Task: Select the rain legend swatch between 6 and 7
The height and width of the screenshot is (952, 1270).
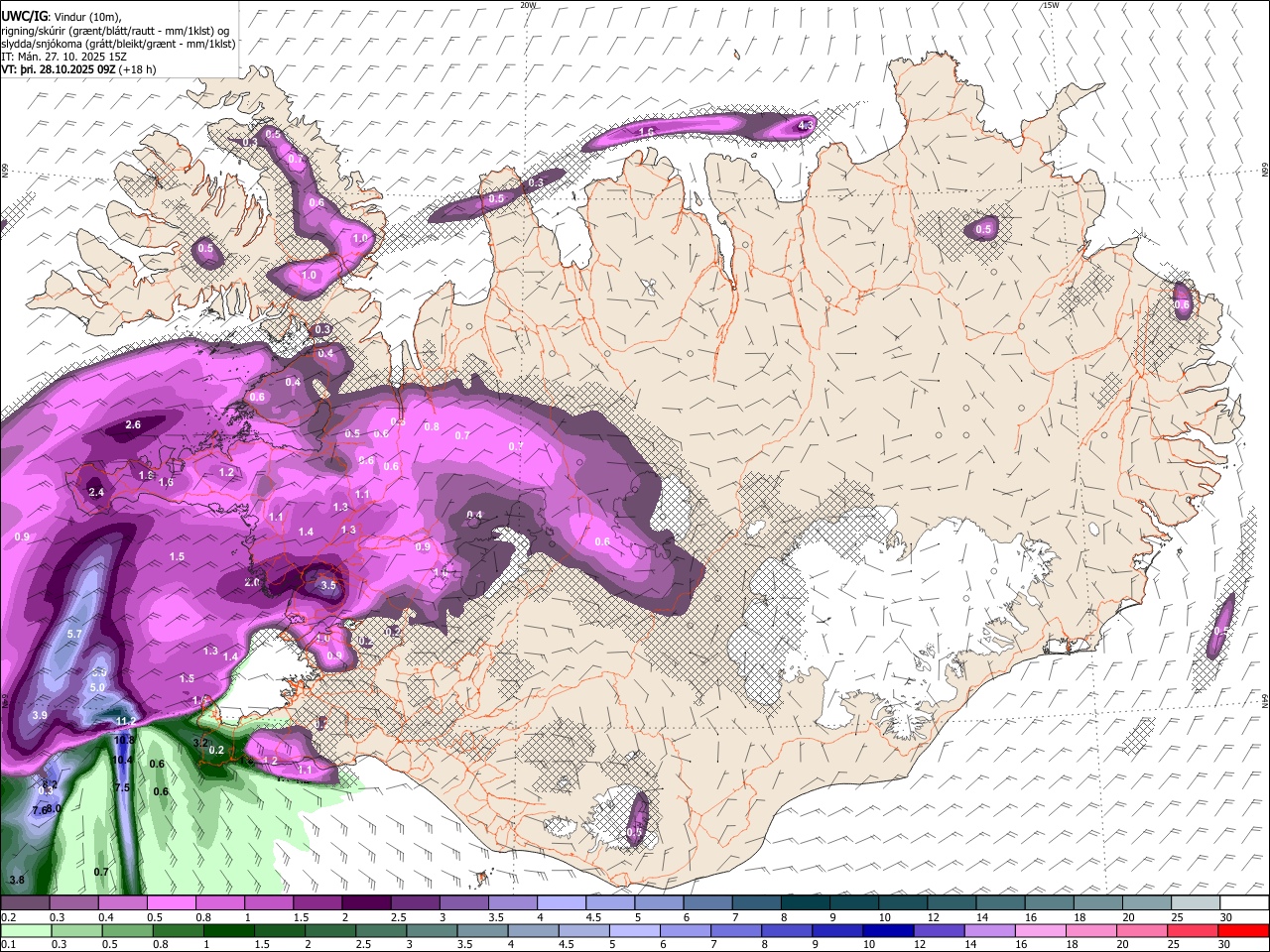Action: coord(686,931)
